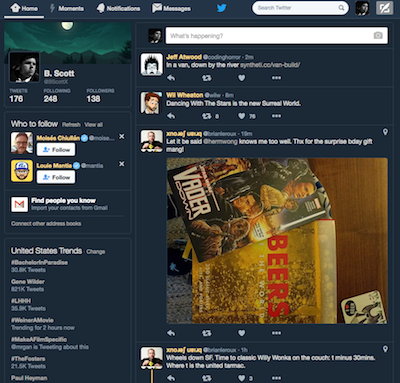Open profile avatar menu in top bar
This screenshot has width=400, height=383.
coord(362,8)
